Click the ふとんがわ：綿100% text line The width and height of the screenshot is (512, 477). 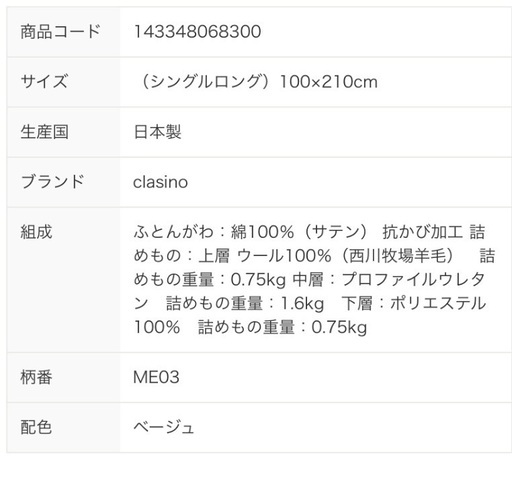(x=213, y=232)
